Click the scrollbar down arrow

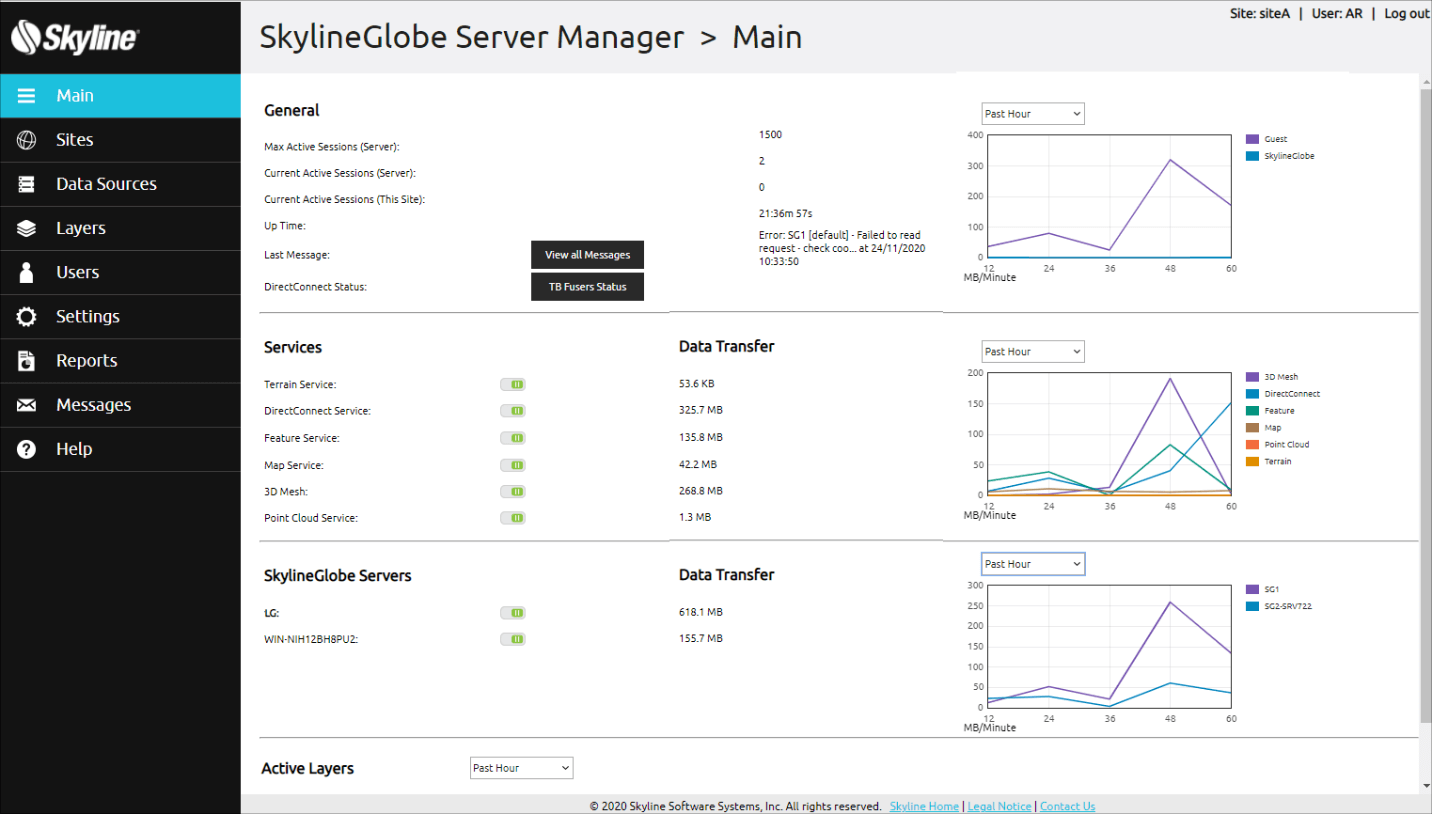(x=1425, y=787)
